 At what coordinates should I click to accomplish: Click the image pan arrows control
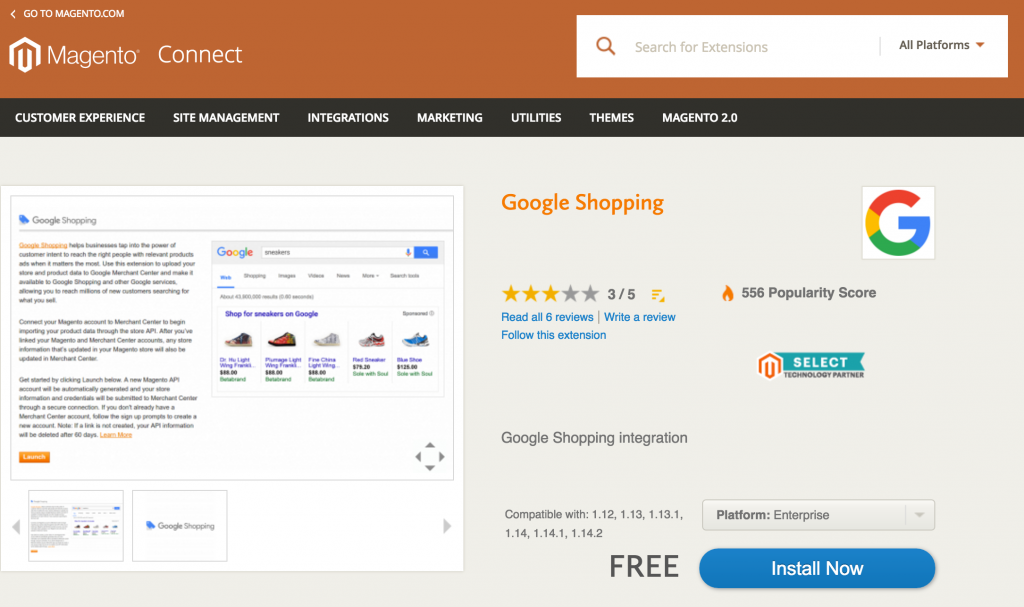[x=430, y=456]
